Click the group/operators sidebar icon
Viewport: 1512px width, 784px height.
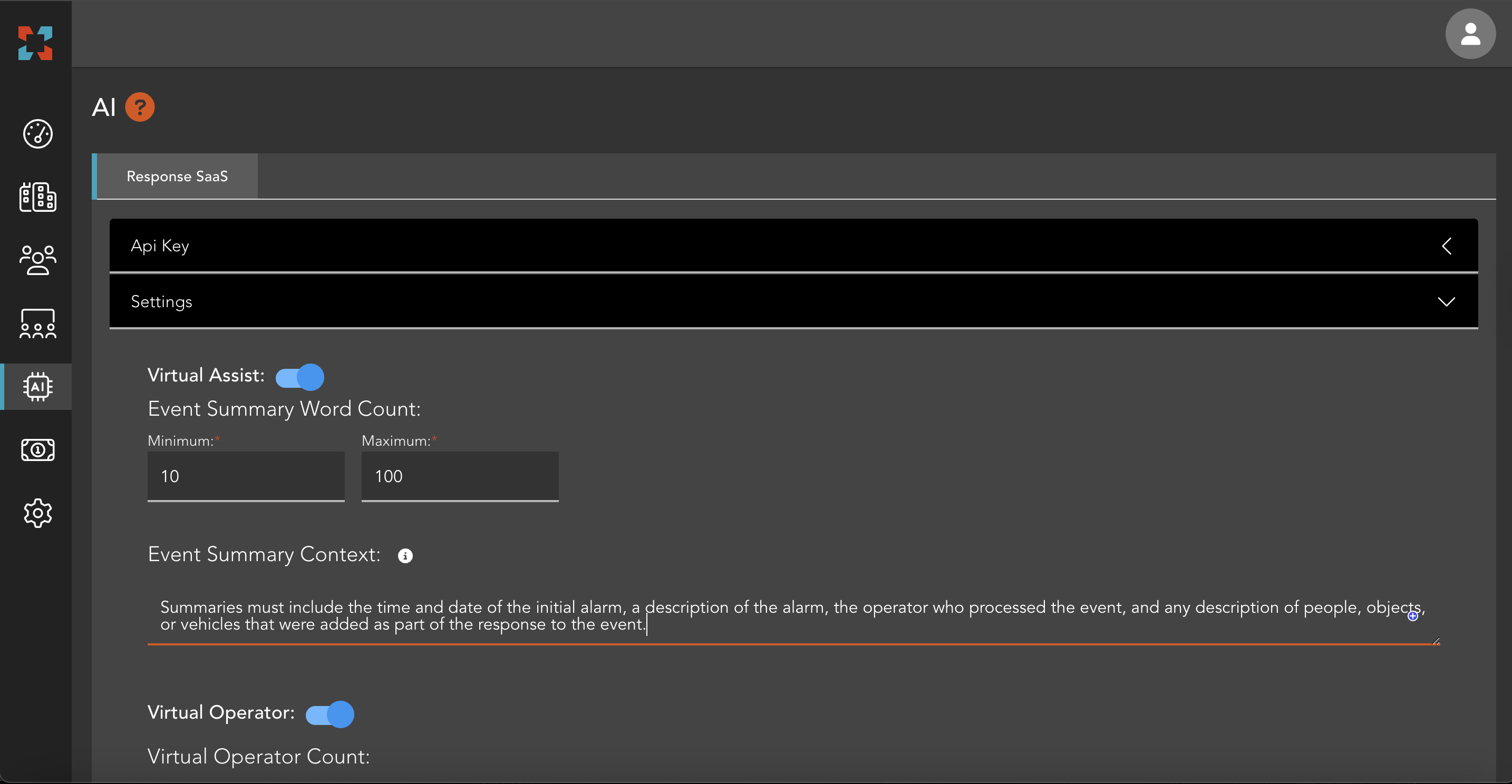click(37, 324)
